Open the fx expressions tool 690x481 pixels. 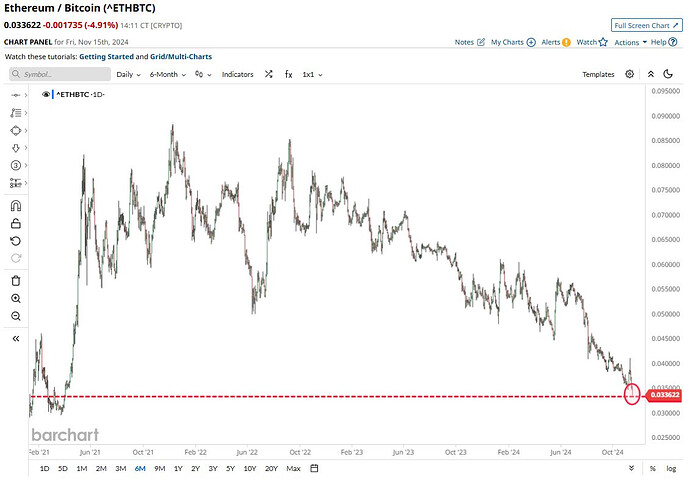click(288, 74)
